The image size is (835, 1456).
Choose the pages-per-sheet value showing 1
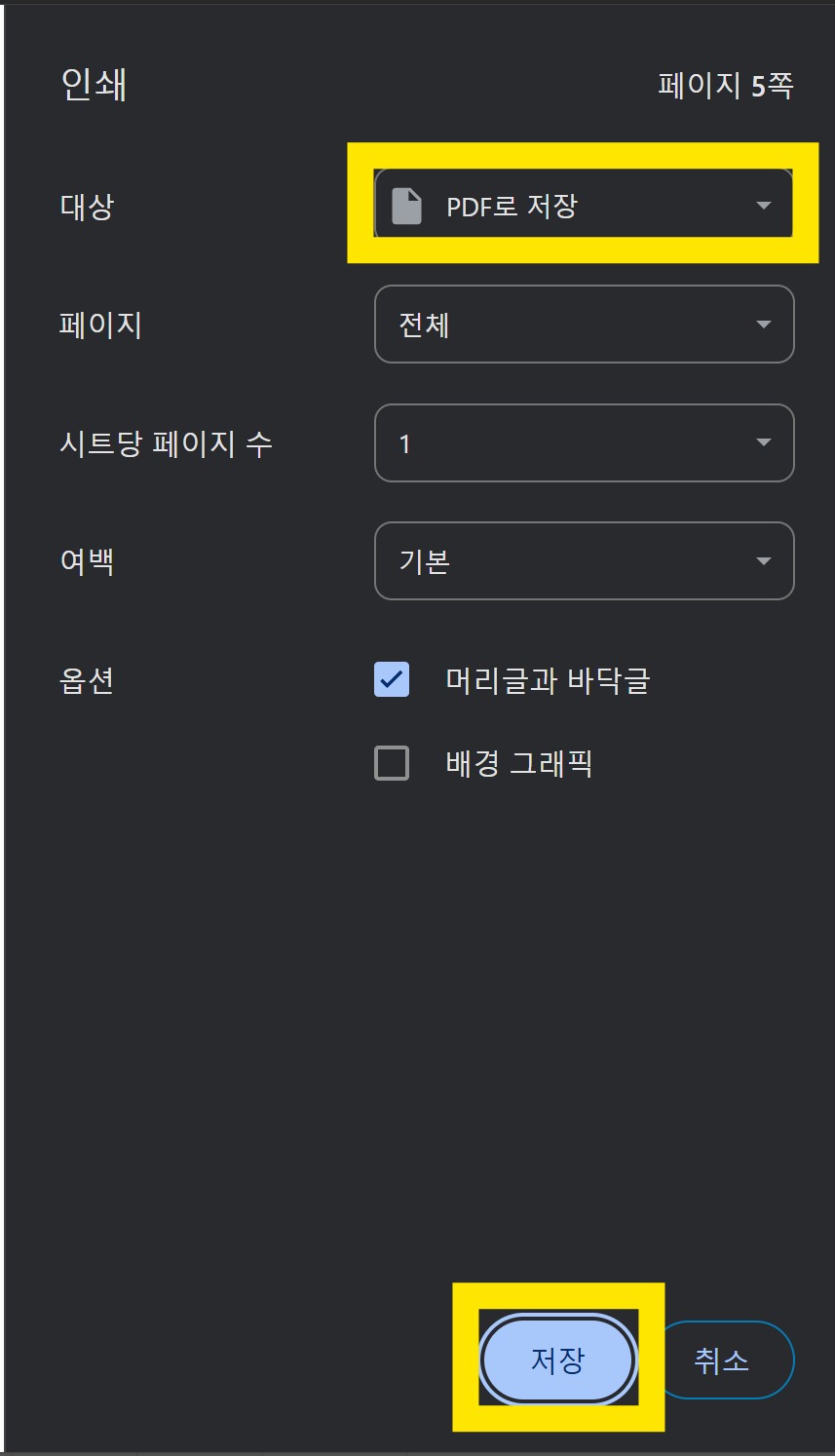584,443
